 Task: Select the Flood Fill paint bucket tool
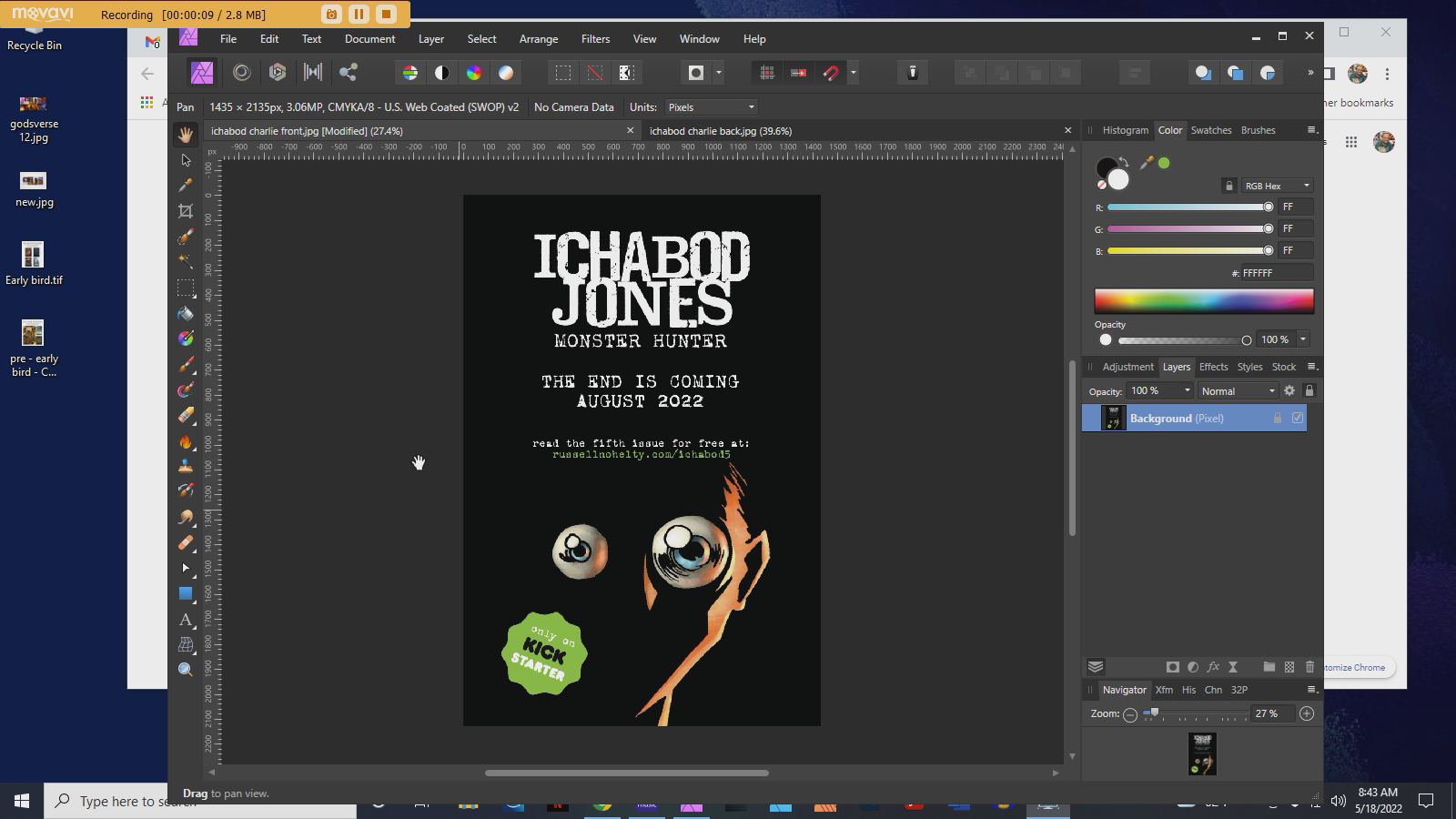(186, 314)
